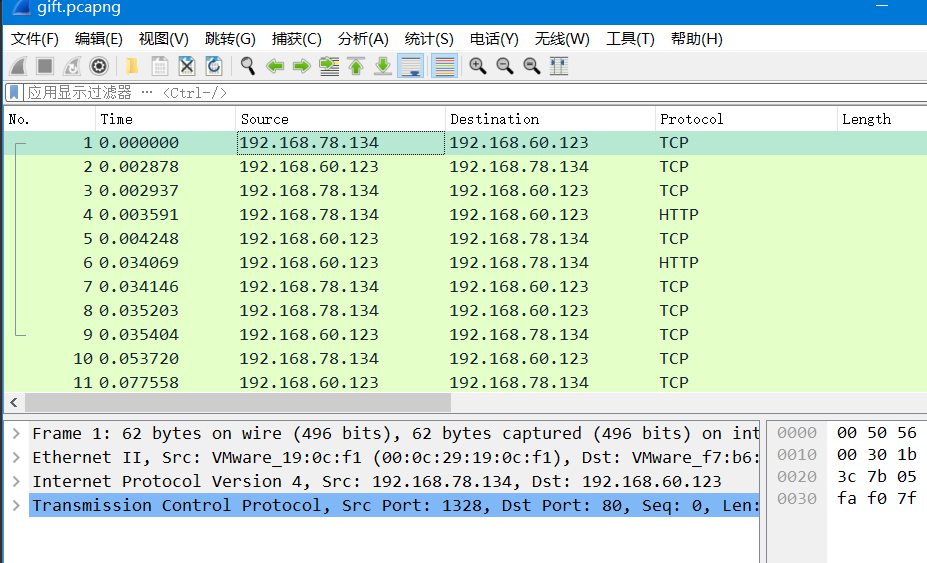Select packet row with time 0.002878
This screenshot has height=563, width=927.
465,167
